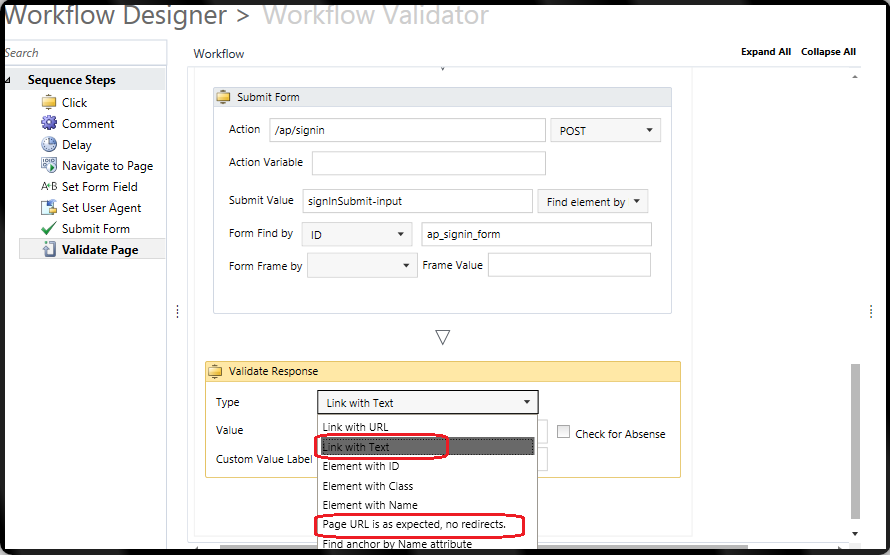Click the Action field containing /ap/signin
Screen dimensions: 890x555
[408, 130]
